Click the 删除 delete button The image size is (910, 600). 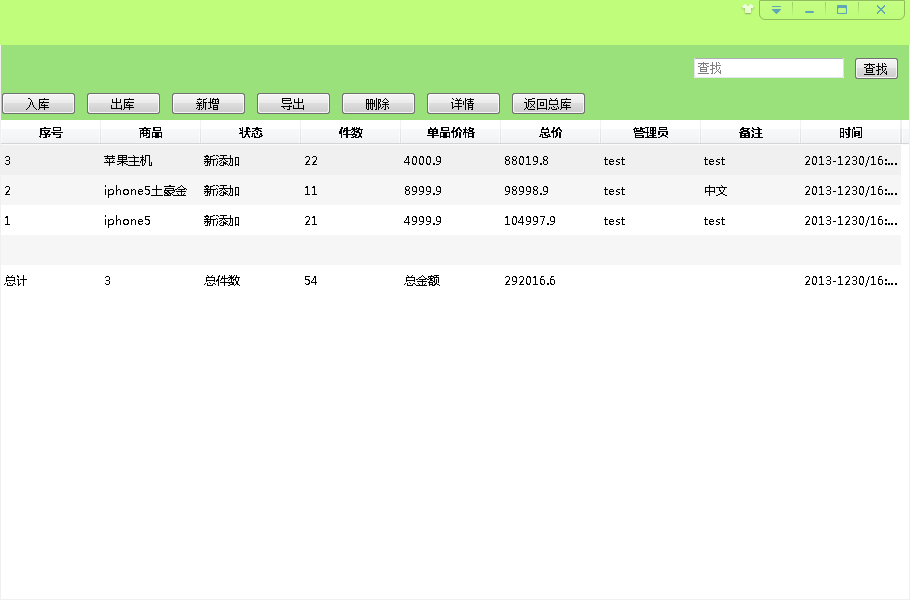tap(378, 104)
